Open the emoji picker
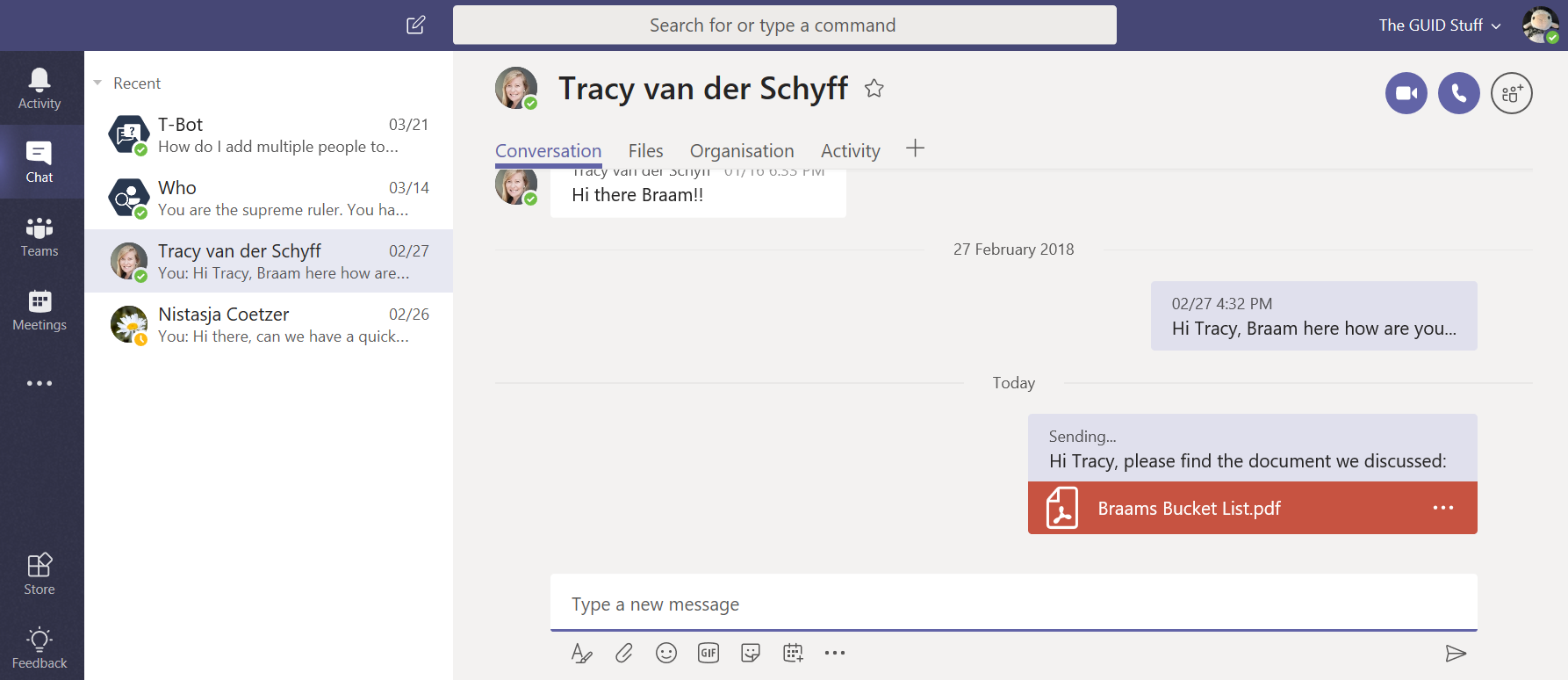1568x680 pixels. pyautogui.click(x=666, y=653)
